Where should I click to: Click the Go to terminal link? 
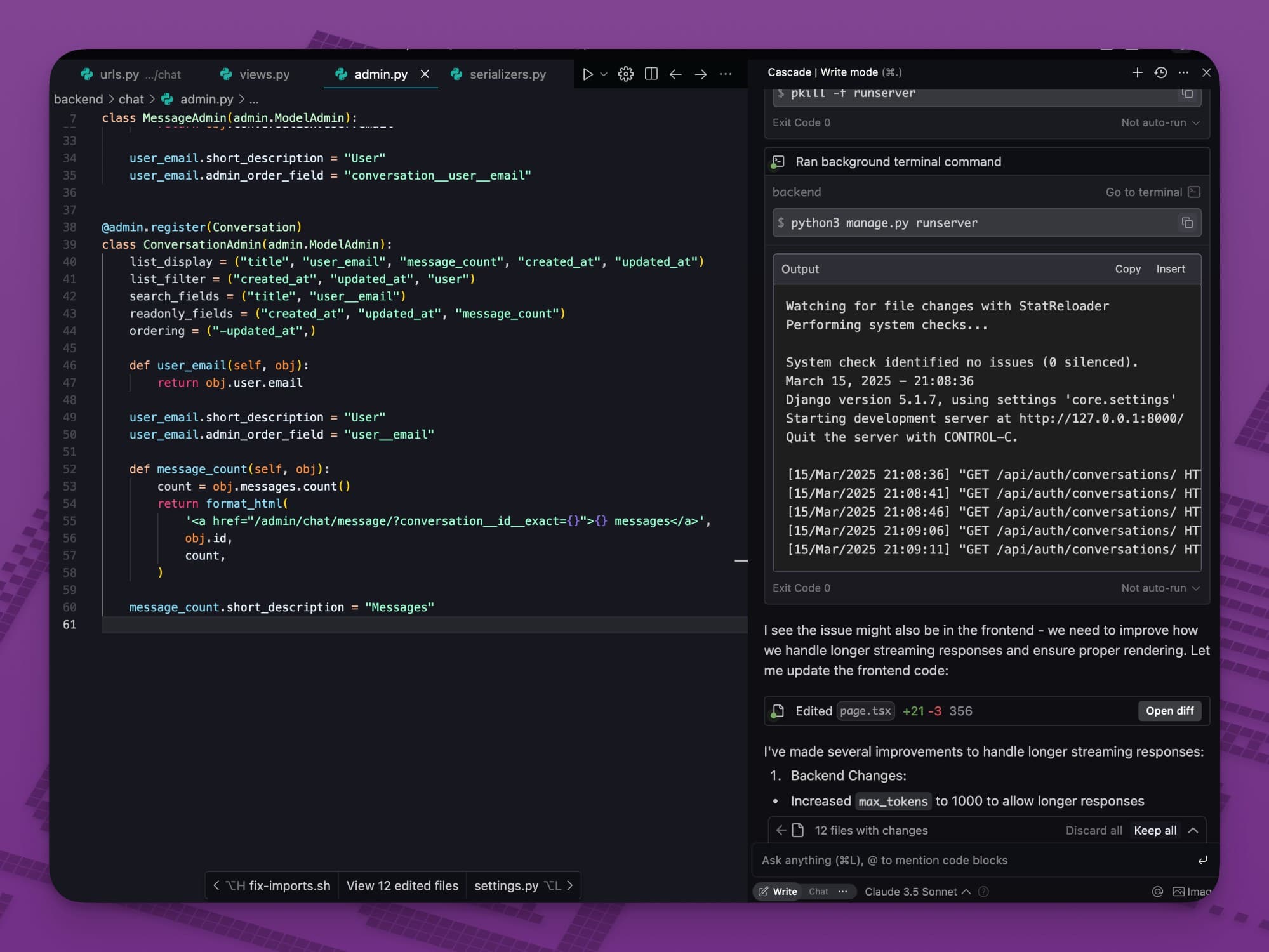click(x=1143, y=192)
